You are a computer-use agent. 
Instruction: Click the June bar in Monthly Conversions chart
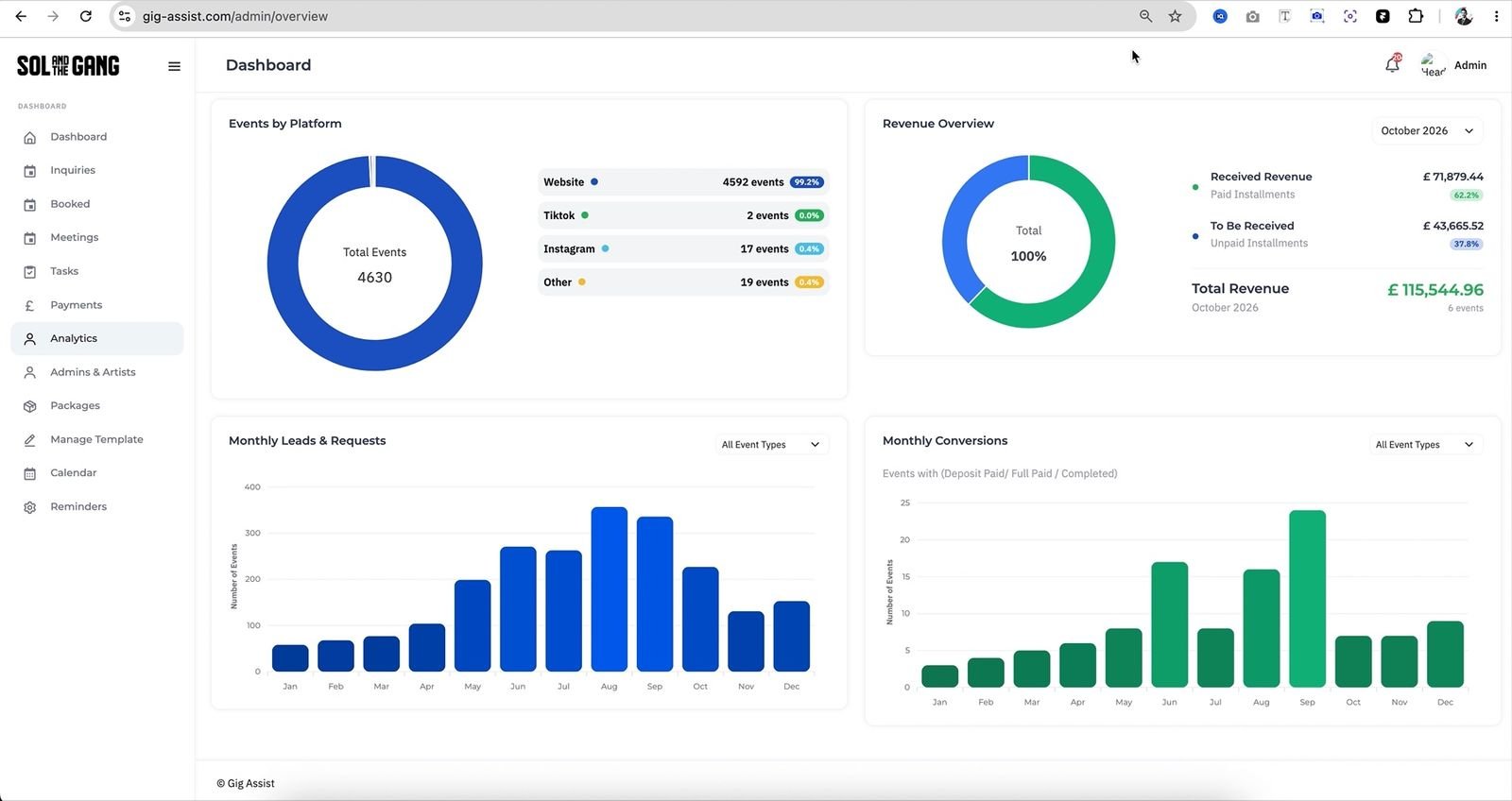(1170, 624)
